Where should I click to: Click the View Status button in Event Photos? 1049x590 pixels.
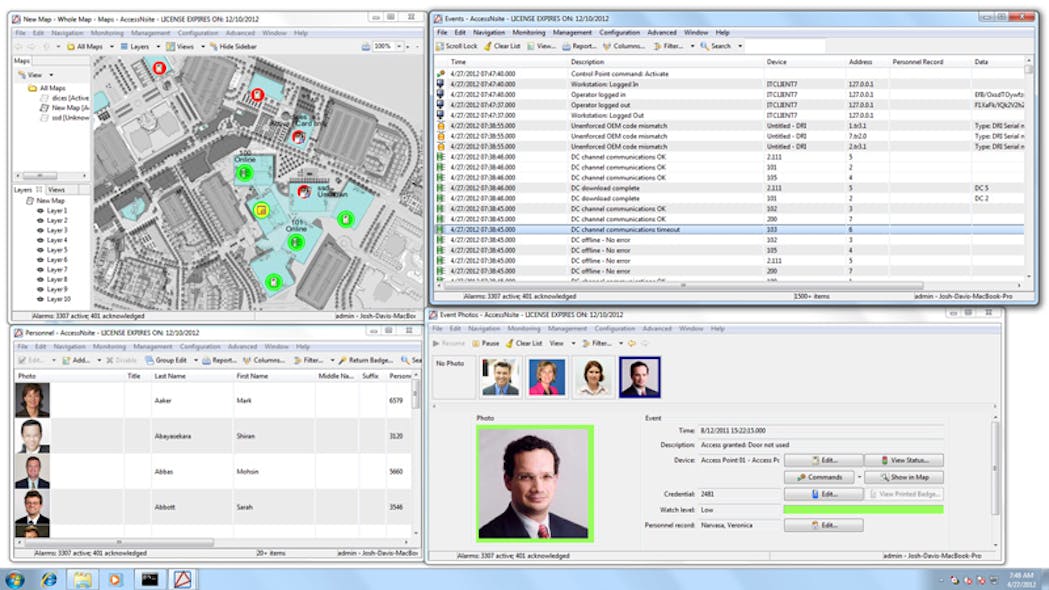(905, 460)
